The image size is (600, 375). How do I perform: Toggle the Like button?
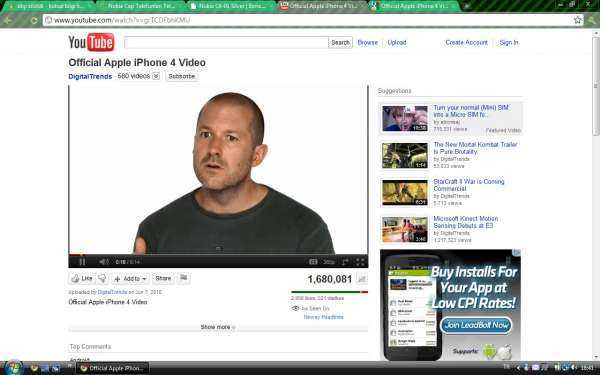click(x=82, y=278)
